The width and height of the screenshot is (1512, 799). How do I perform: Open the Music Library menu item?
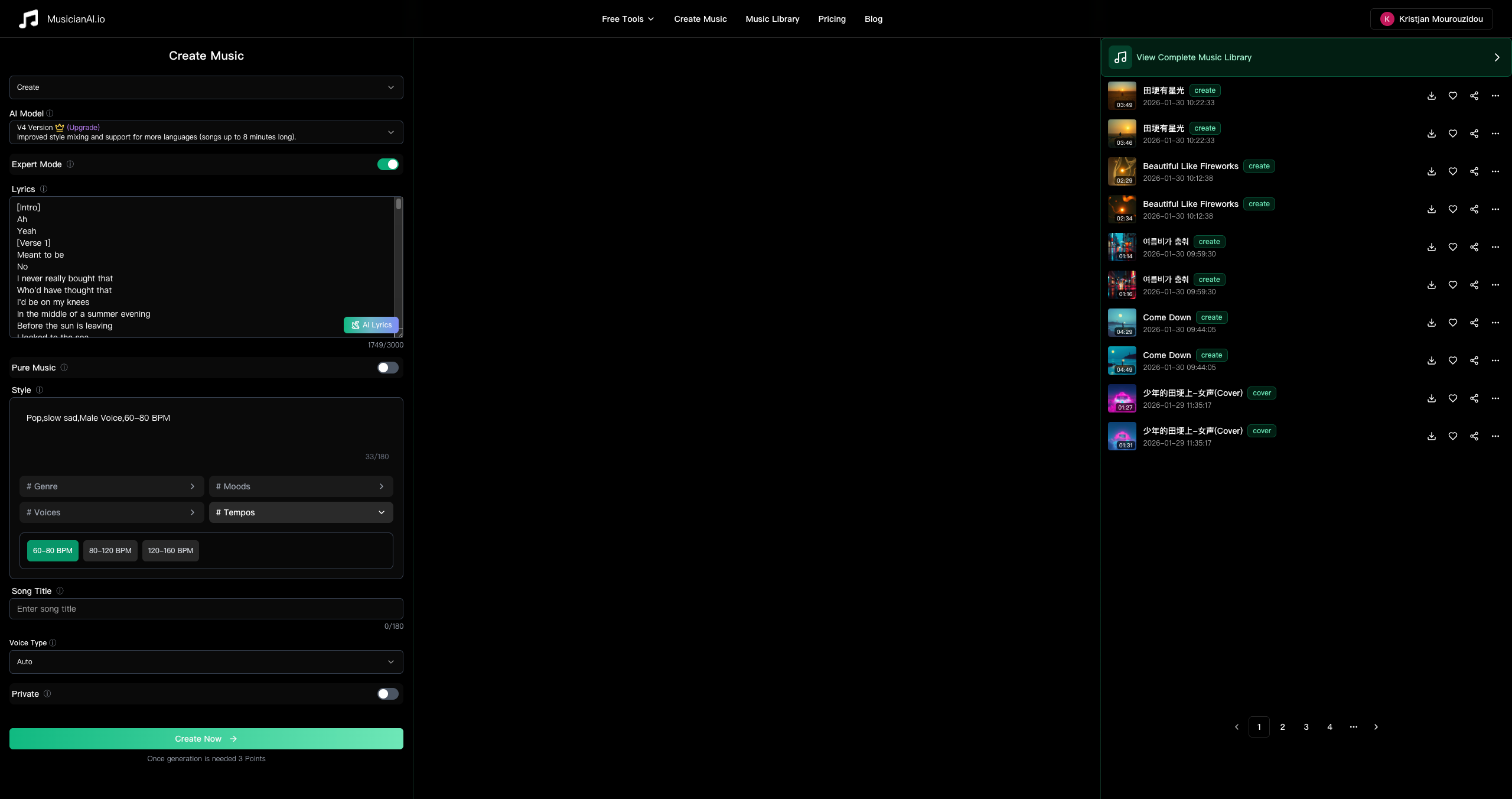pyautogui.click(x=772, y=19)
